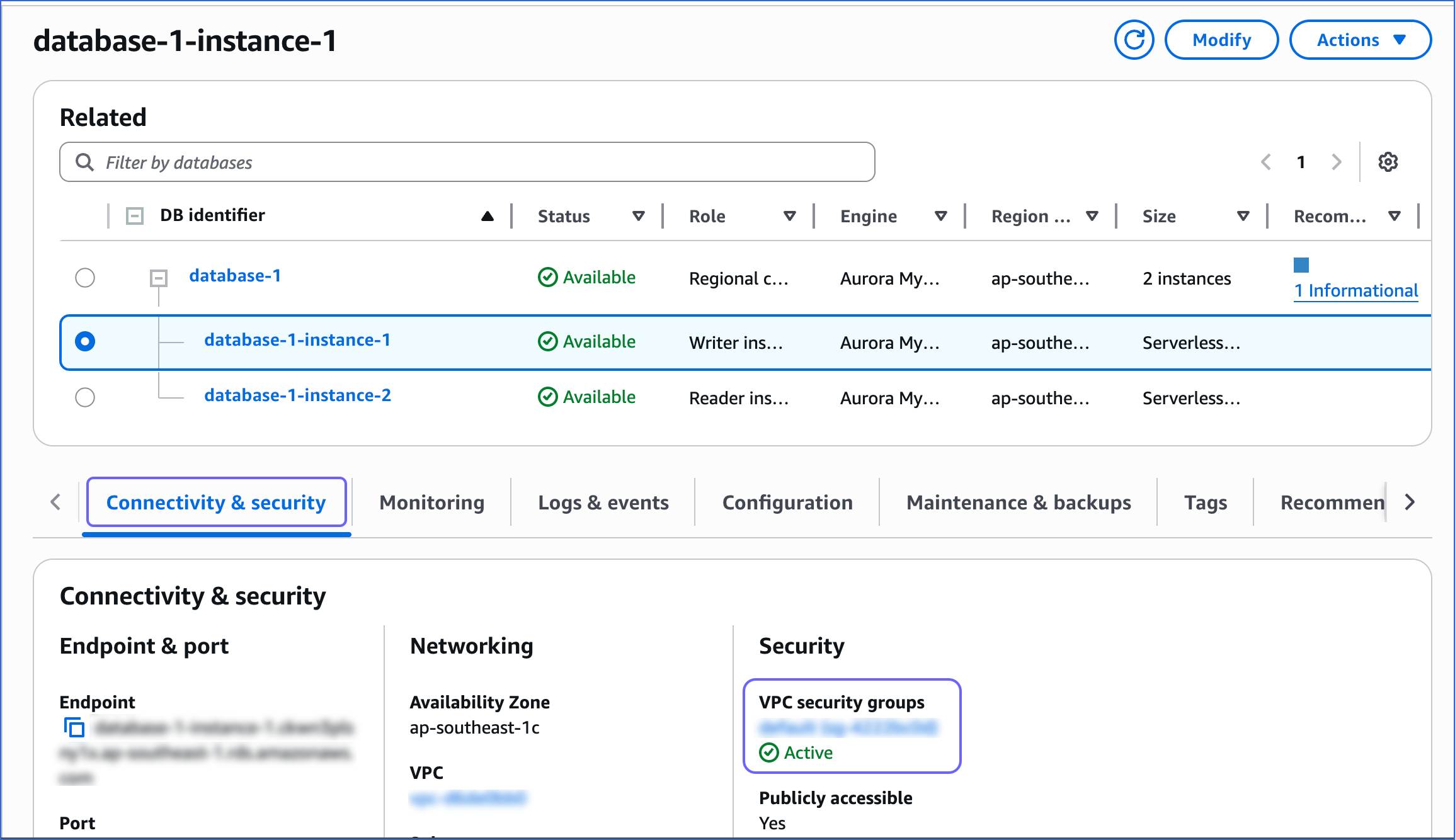Collapse the database-1 cluster tree node
The height and width of the screenshot is (840, 1455).
pos(159,278)
